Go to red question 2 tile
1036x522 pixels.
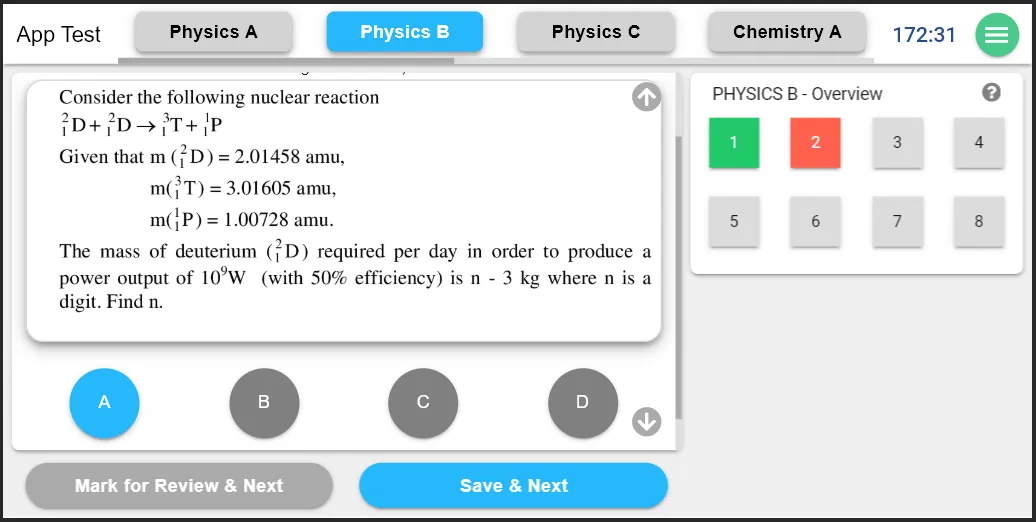pyautogui.click(x=815, y=143)
